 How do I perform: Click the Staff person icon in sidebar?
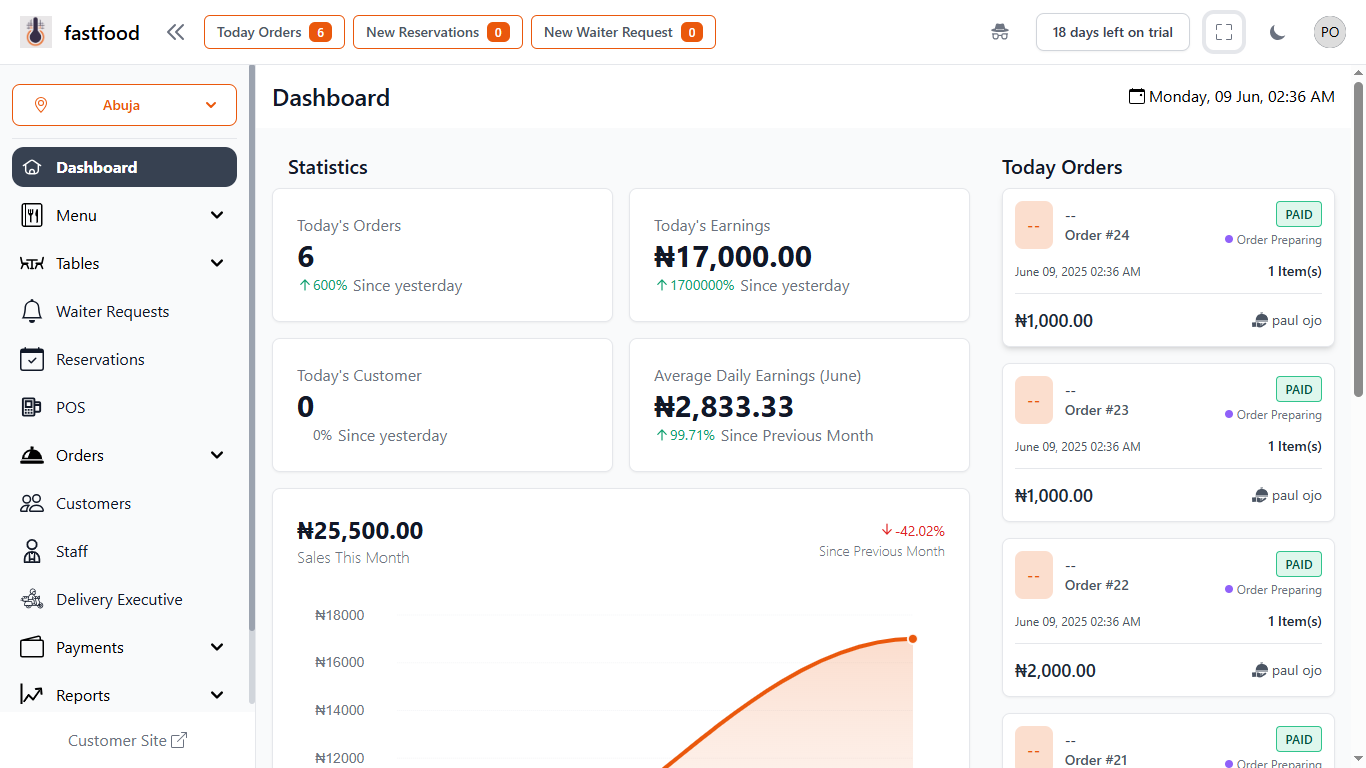[x=32, y=551]
